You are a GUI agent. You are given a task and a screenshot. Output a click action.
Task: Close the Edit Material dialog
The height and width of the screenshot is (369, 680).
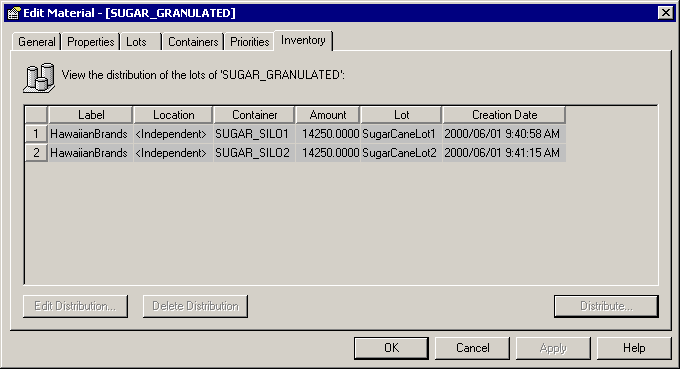pyautogui.click(x=665, y=13)
